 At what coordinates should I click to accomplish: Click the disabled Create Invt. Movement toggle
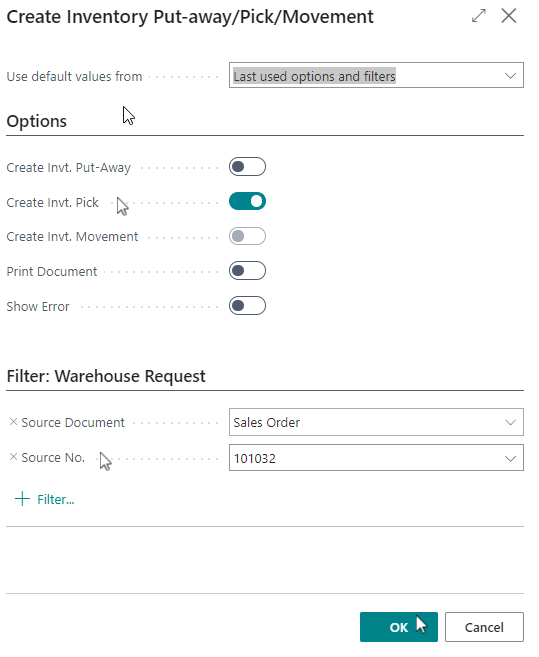(x=247, y=236)
